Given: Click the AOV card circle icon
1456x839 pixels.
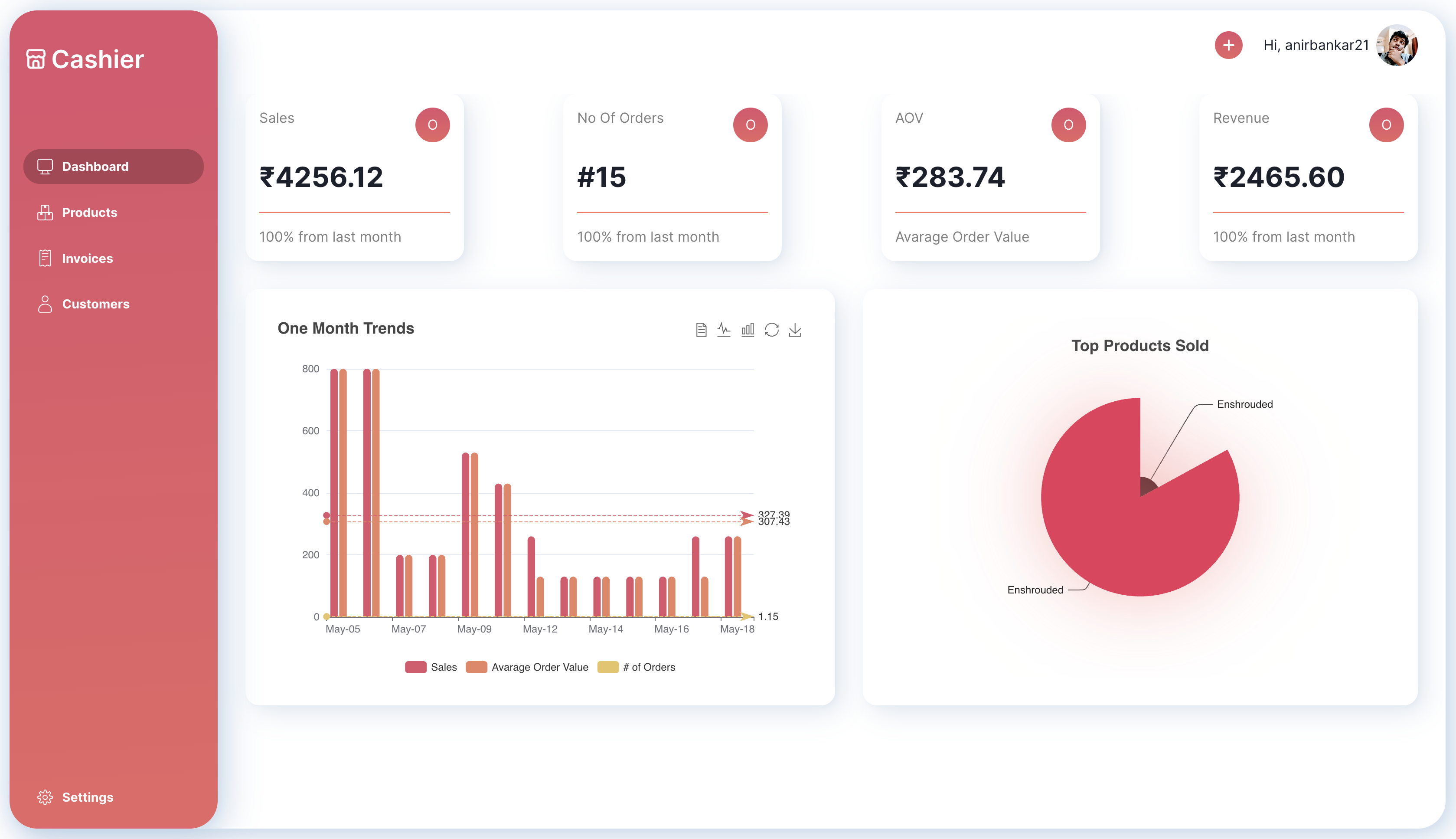Looking at the screenshot, I should (1068, 125).
